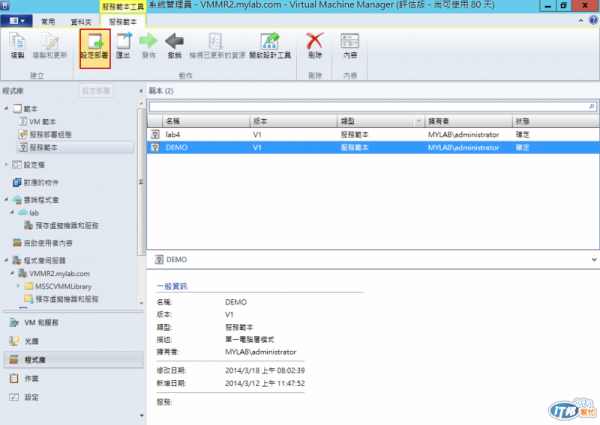This screenshot has width=600, height=425.
Task: Open the 作業 jobs workspace
Action: (x=73, y=378)
